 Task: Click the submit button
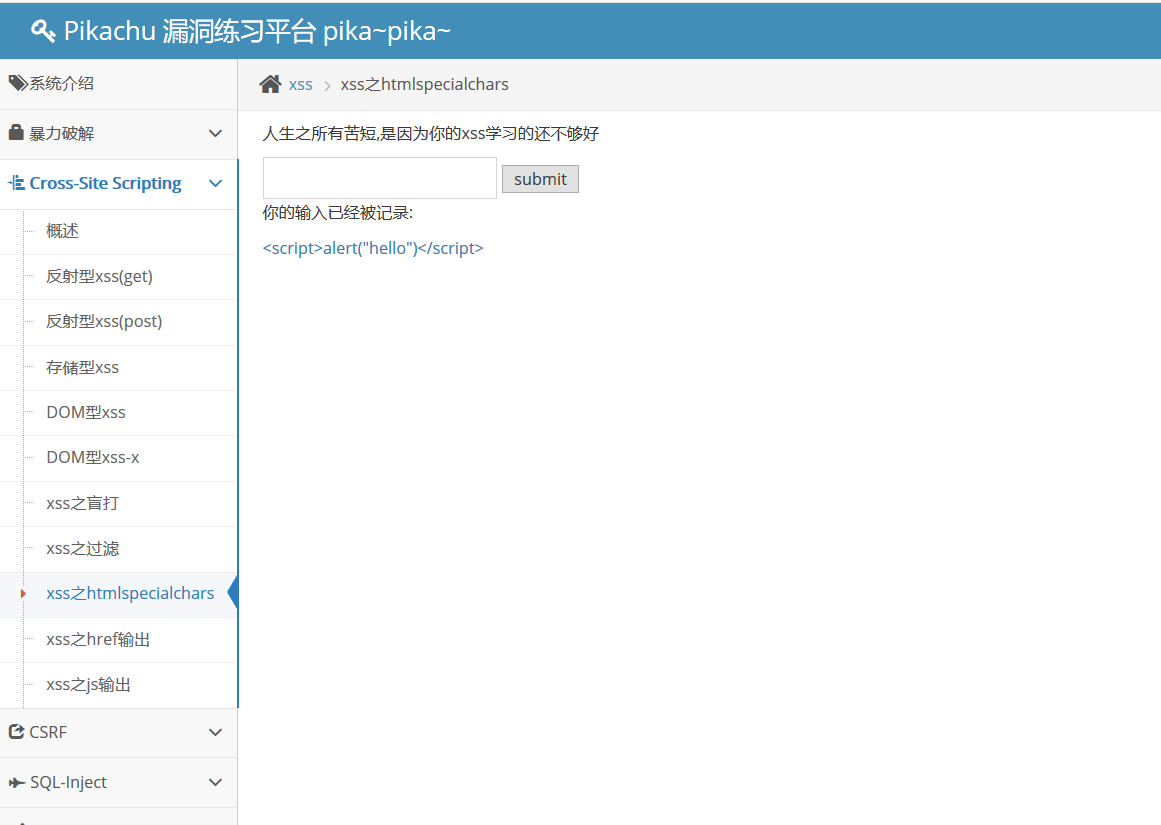pos(540,178)
